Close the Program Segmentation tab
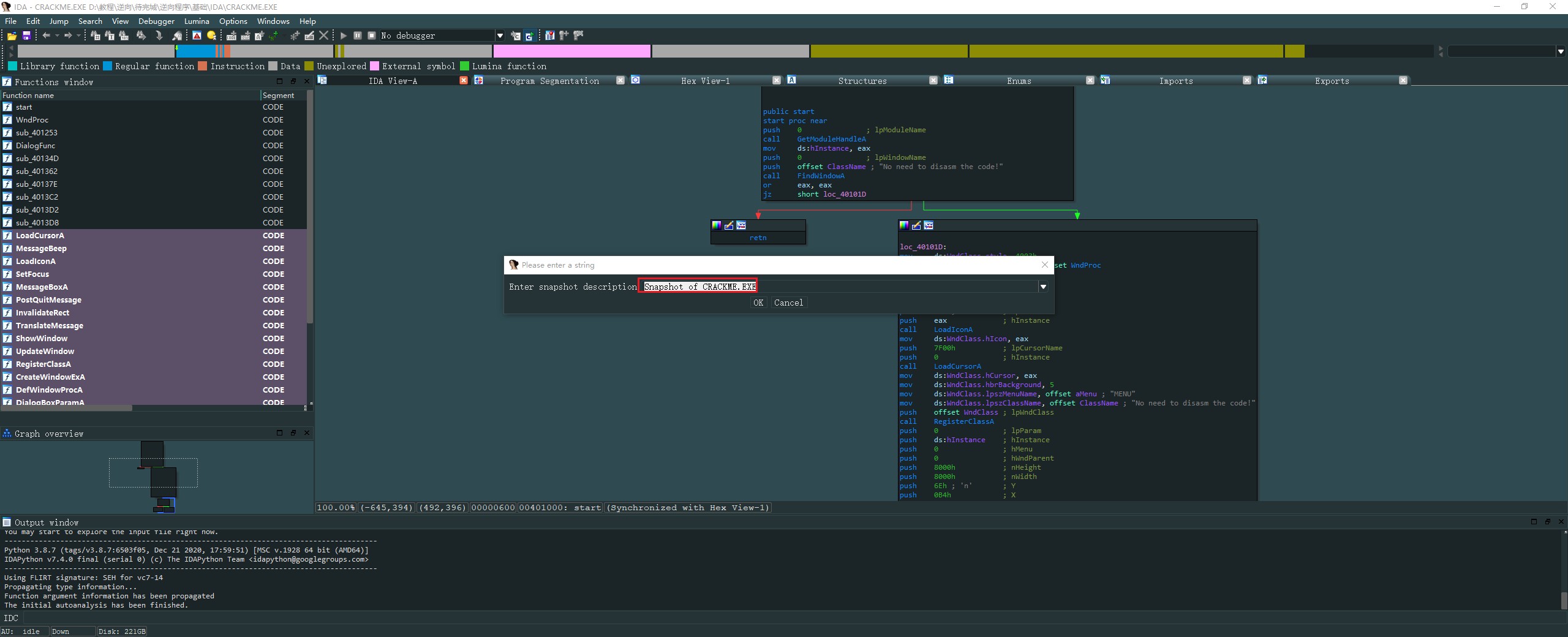This screenshot has height=637, width=1568. (x=620, y=80)
